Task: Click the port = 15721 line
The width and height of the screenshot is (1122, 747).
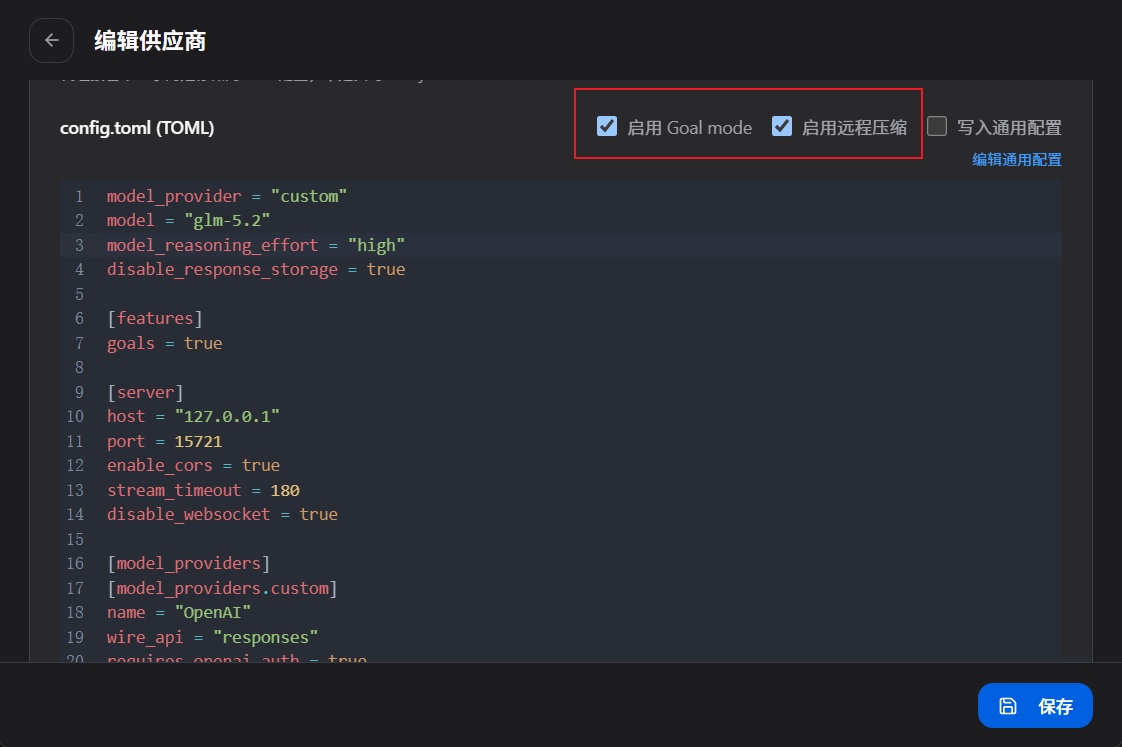Action: pos(165,441)
